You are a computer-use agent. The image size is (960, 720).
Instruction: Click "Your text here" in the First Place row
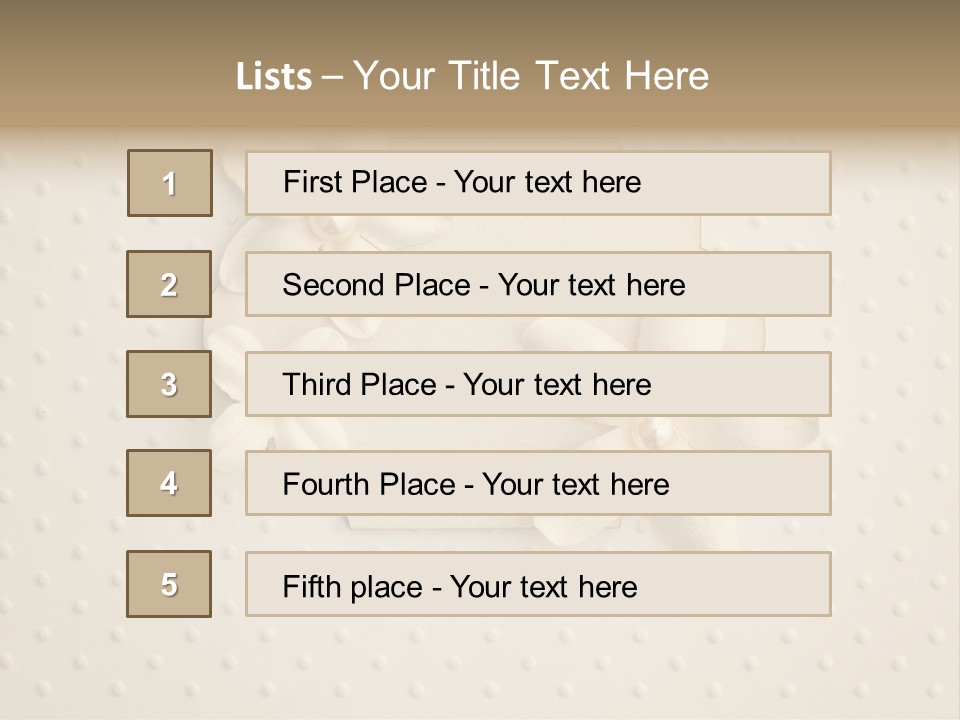pos(547,182)
